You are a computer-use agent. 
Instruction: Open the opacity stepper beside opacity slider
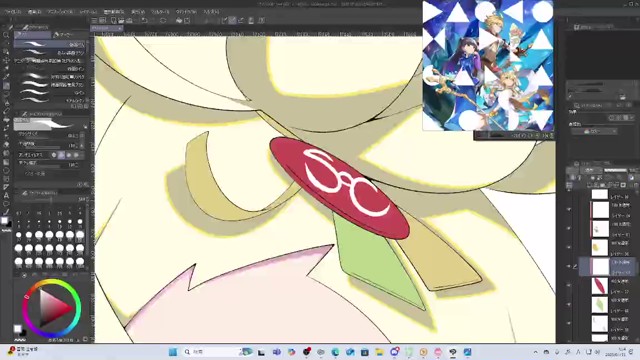coord(82,145)
